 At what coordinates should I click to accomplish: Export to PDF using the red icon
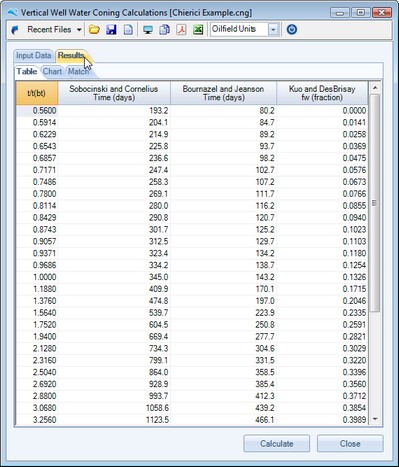pos(181,30)
